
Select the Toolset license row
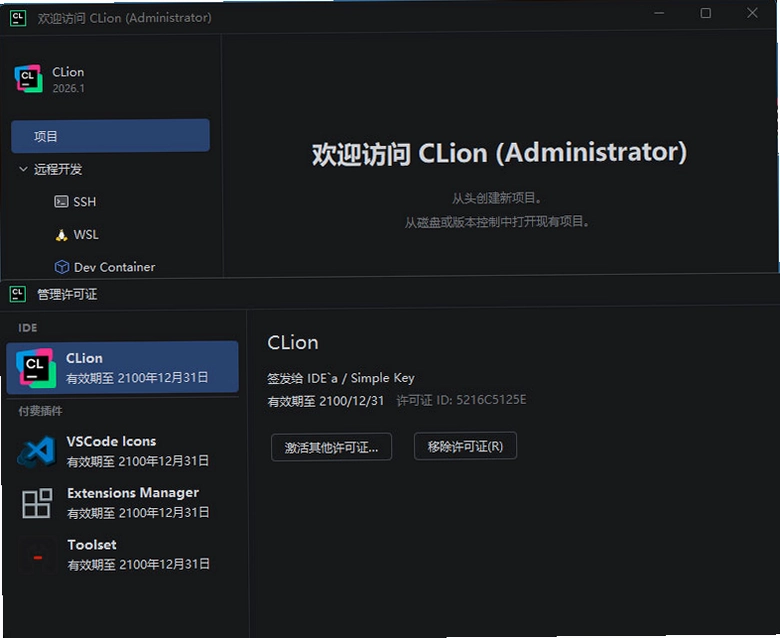click(122, 555)
